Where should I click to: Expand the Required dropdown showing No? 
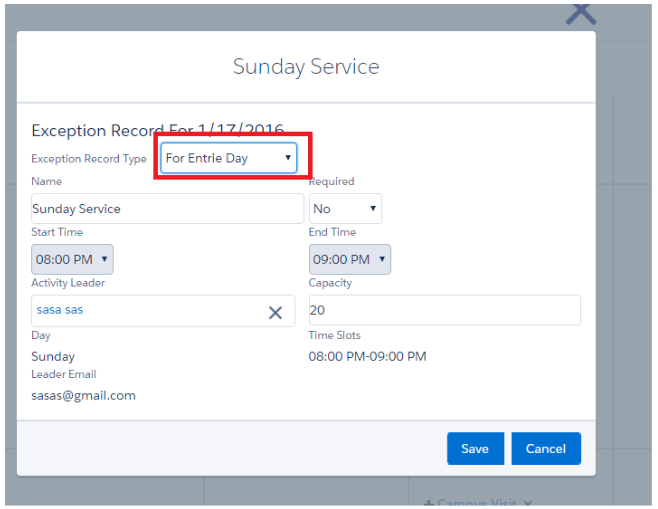[345, 209]
